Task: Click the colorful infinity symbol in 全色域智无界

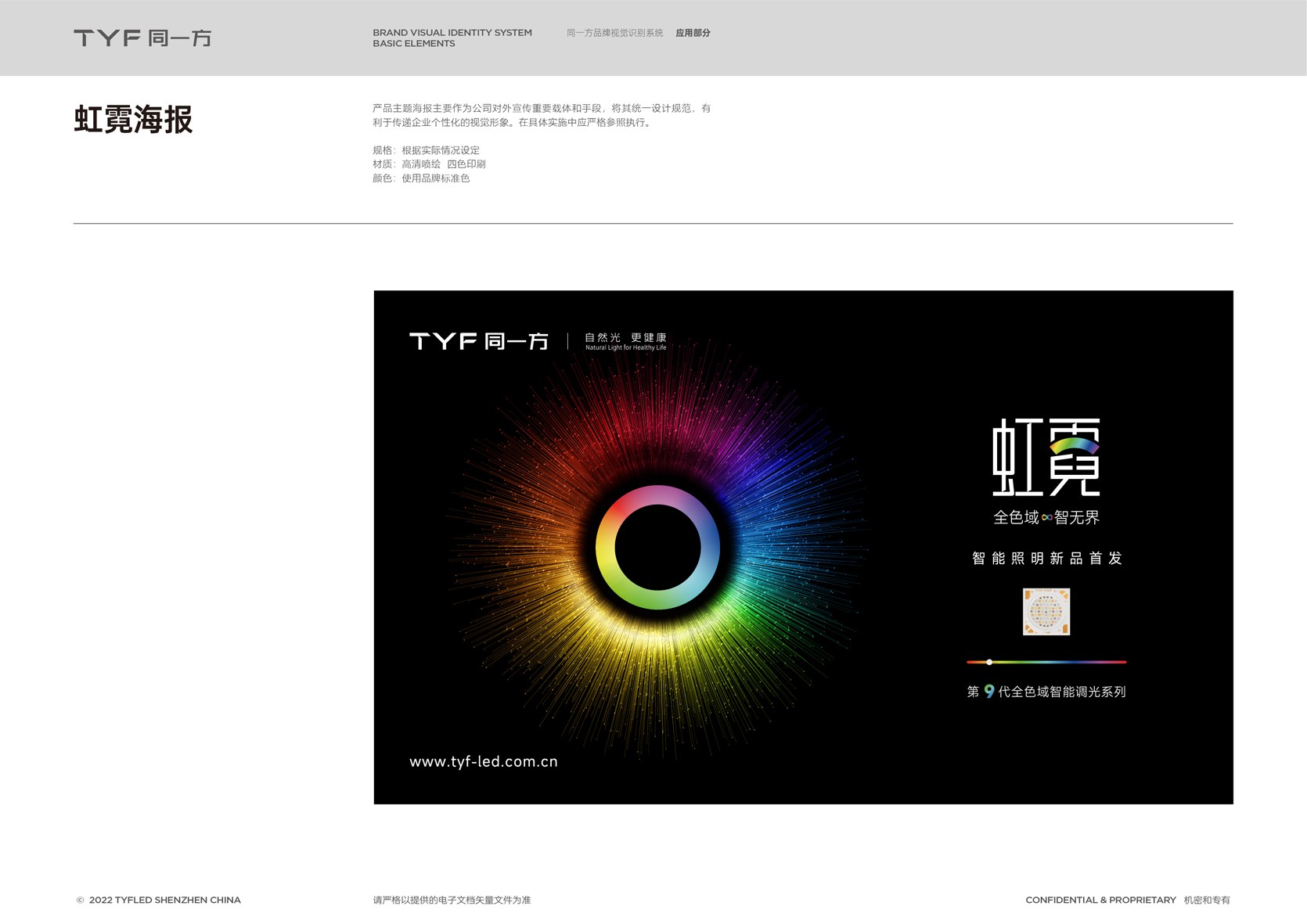Action: (1046, 518)
